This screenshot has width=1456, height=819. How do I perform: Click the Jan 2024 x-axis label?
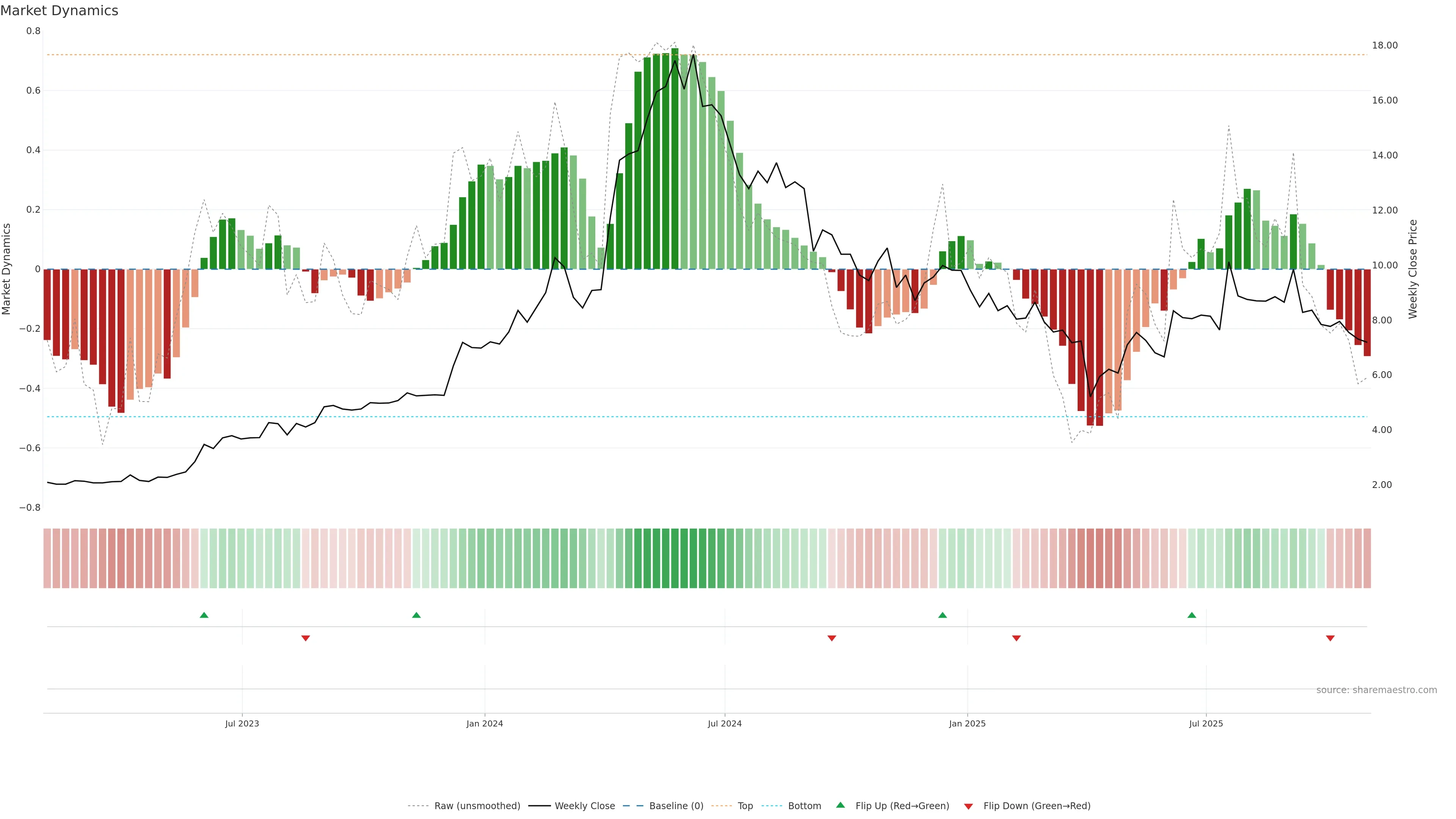pos(485,723)
